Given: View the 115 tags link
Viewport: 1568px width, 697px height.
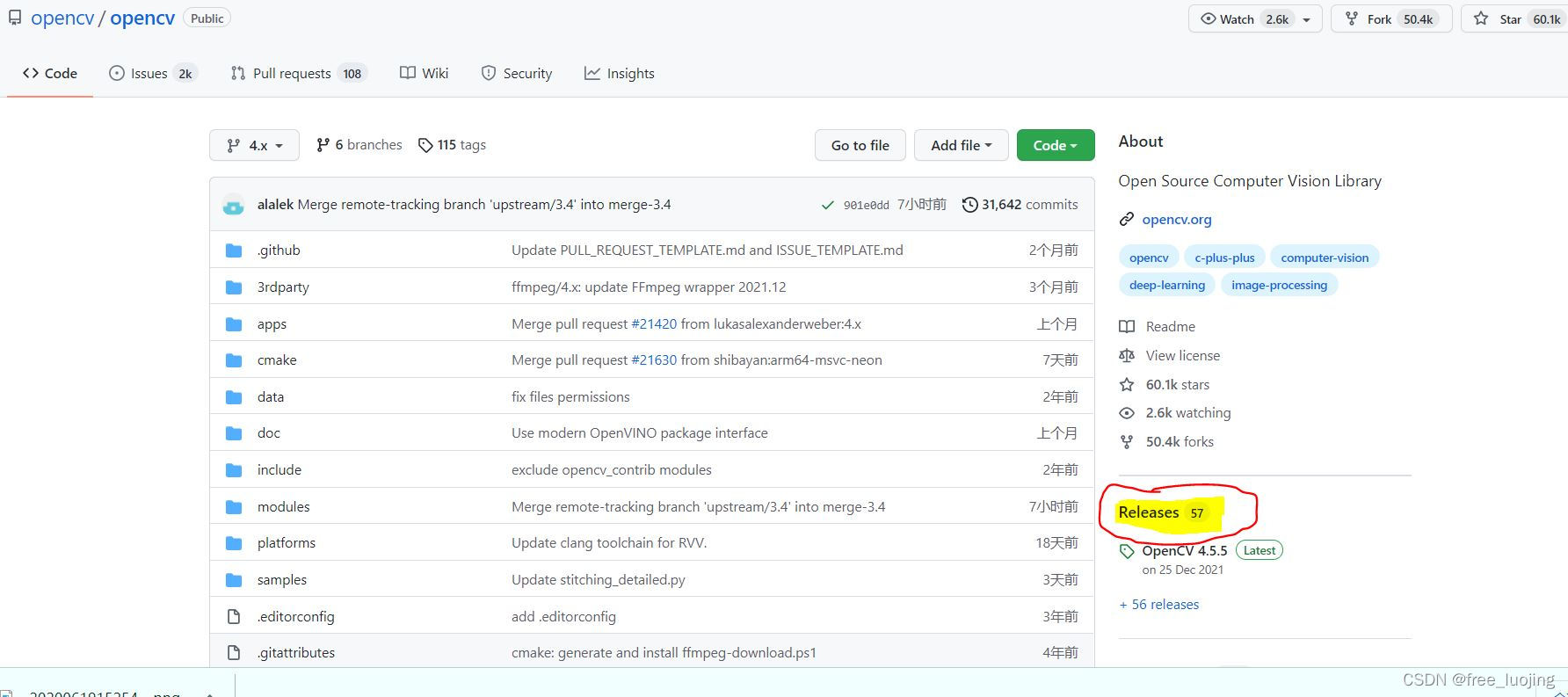Looking at the screenshot, I should [x=452, y=145].
